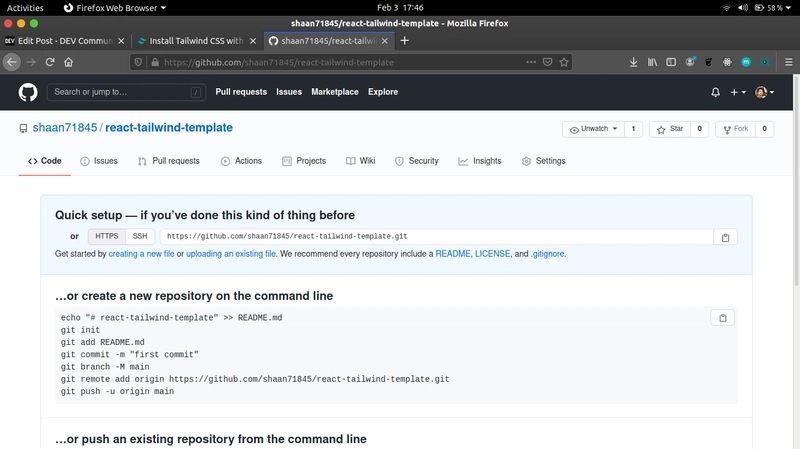Close the Install Tailwind CSS tab
Screen dimensions: 800x449
point(253,41)
